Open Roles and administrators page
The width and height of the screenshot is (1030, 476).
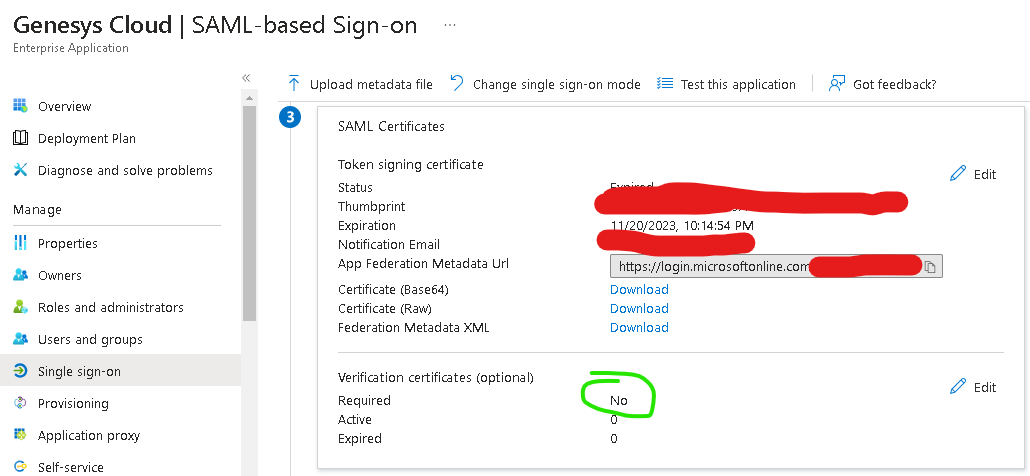[x=110, y=307]
